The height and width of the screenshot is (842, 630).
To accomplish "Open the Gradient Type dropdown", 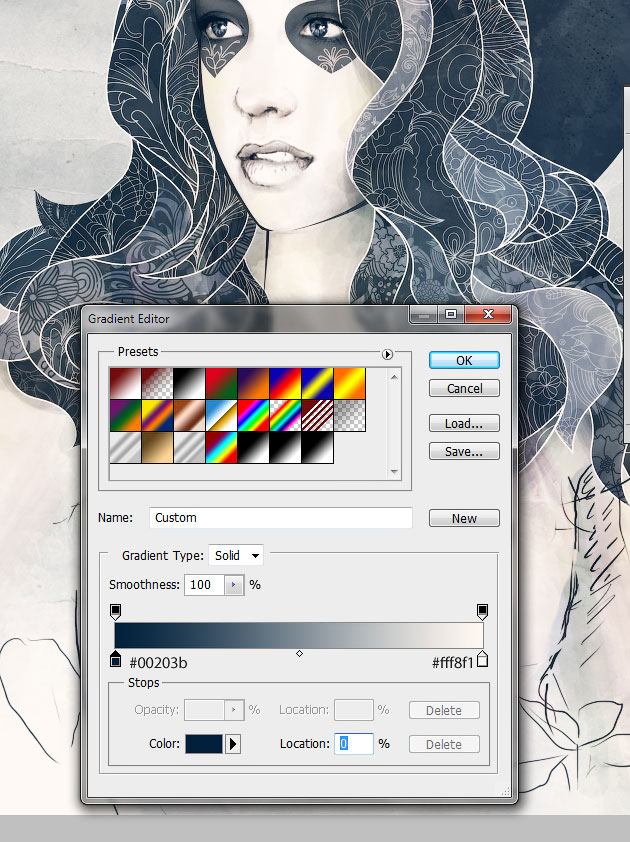I will pyautogui.click(x=236, y=555).
